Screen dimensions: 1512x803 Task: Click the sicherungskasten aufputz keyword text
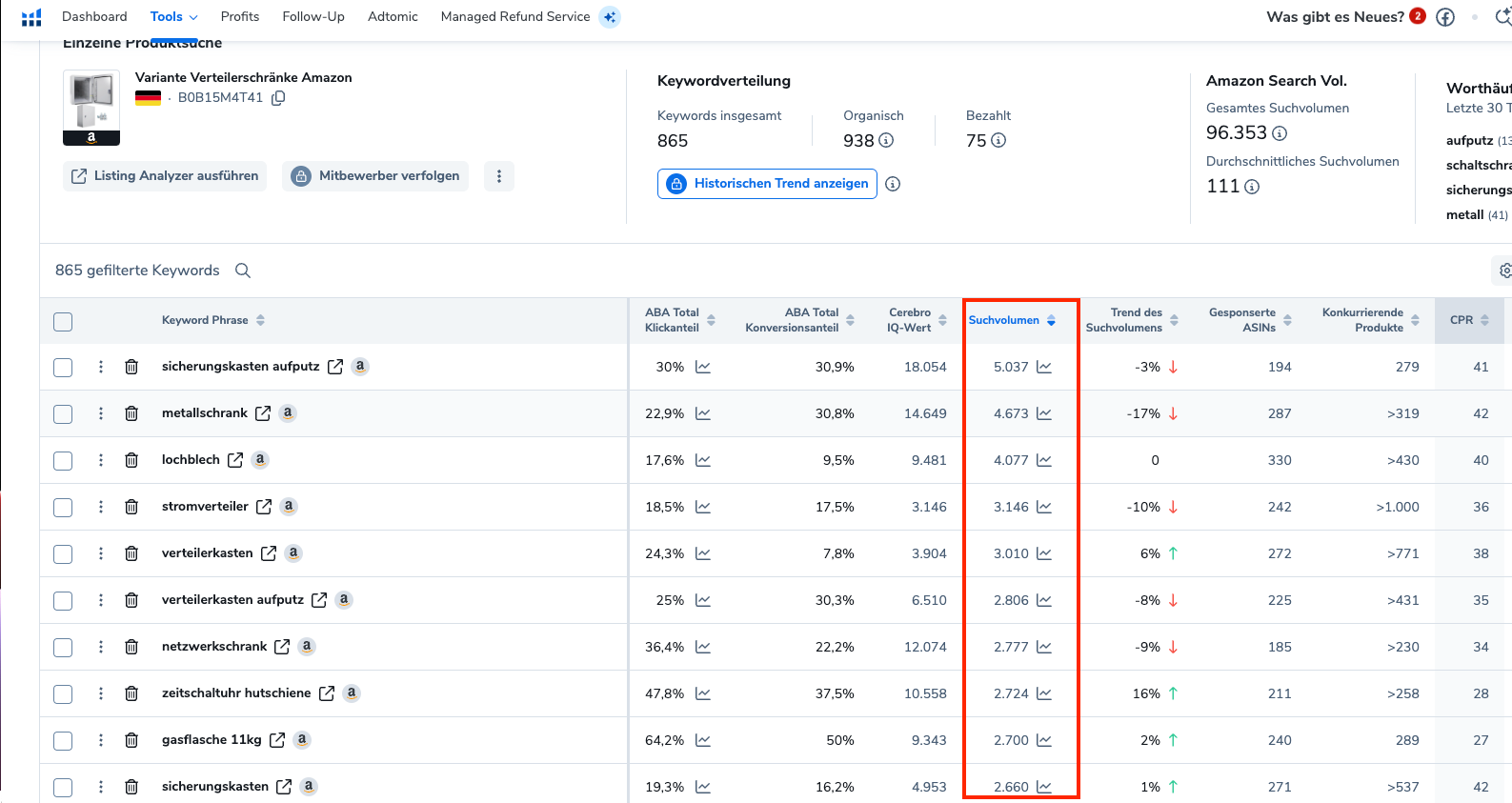point(241,367)
